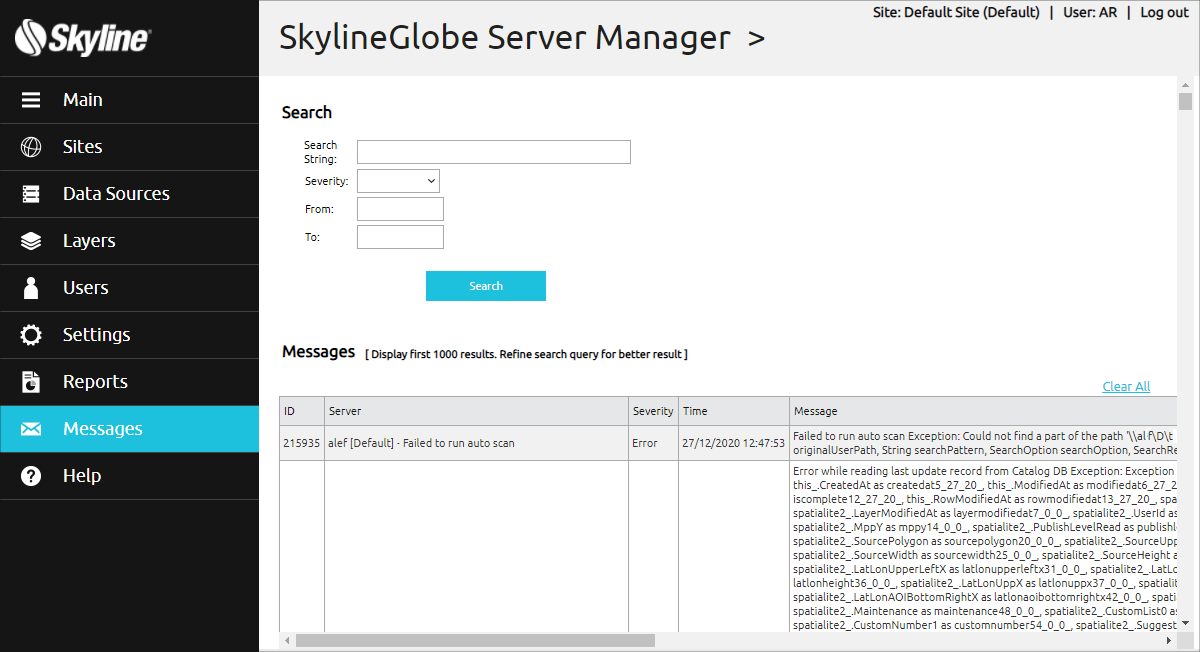Click the Reports document icon
This screenshot has width=1200, height=652.
click(31, 382)
